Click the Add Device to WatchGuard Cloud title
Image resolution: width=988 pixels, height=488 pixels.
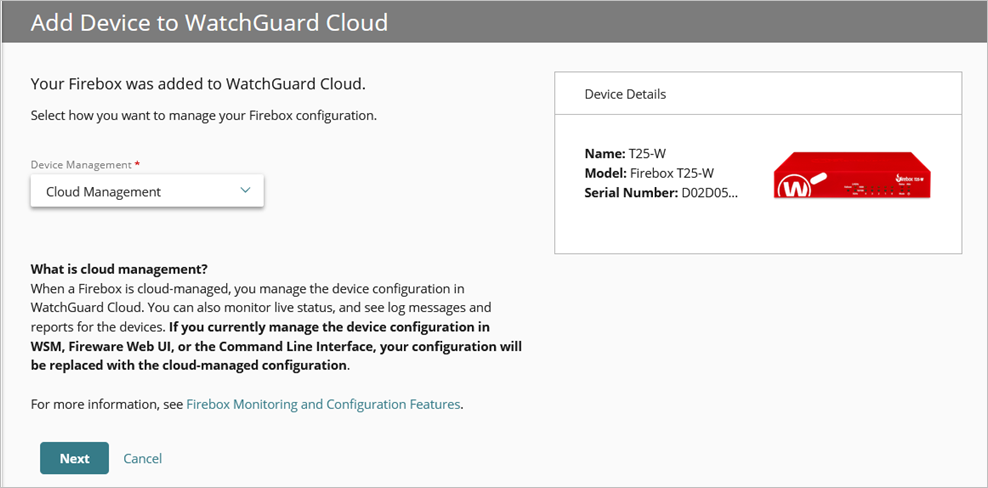pyautogui.click(x=209, y=22)
